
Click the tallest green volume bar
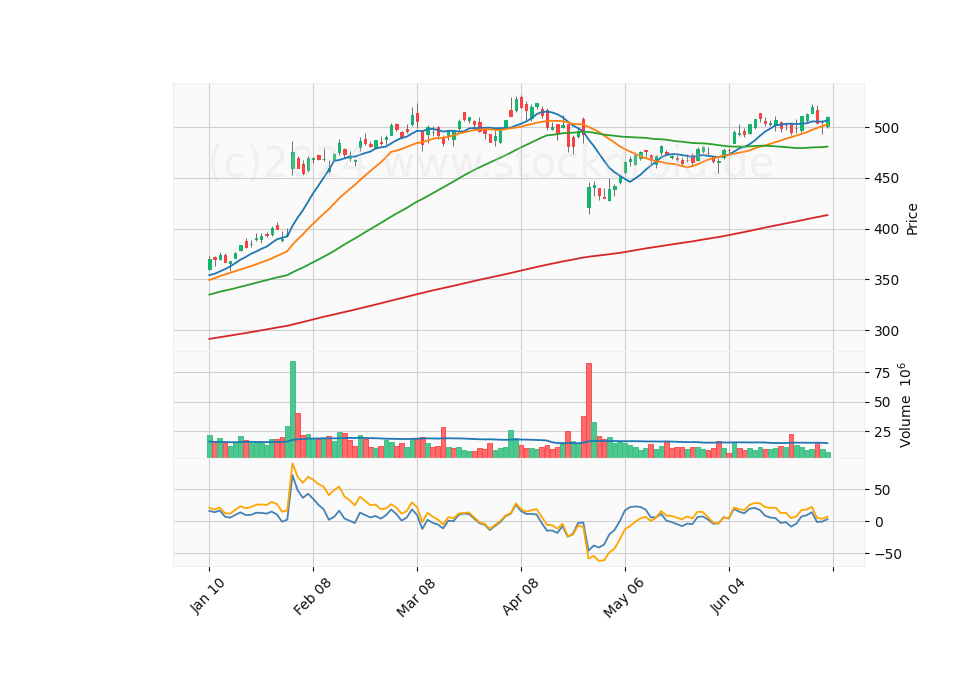coord(293,409)
